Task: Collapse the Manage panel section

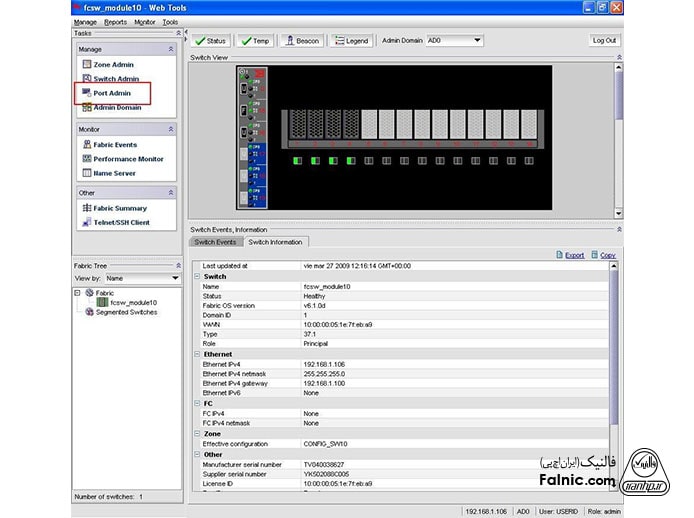Action: pos(170,49)
